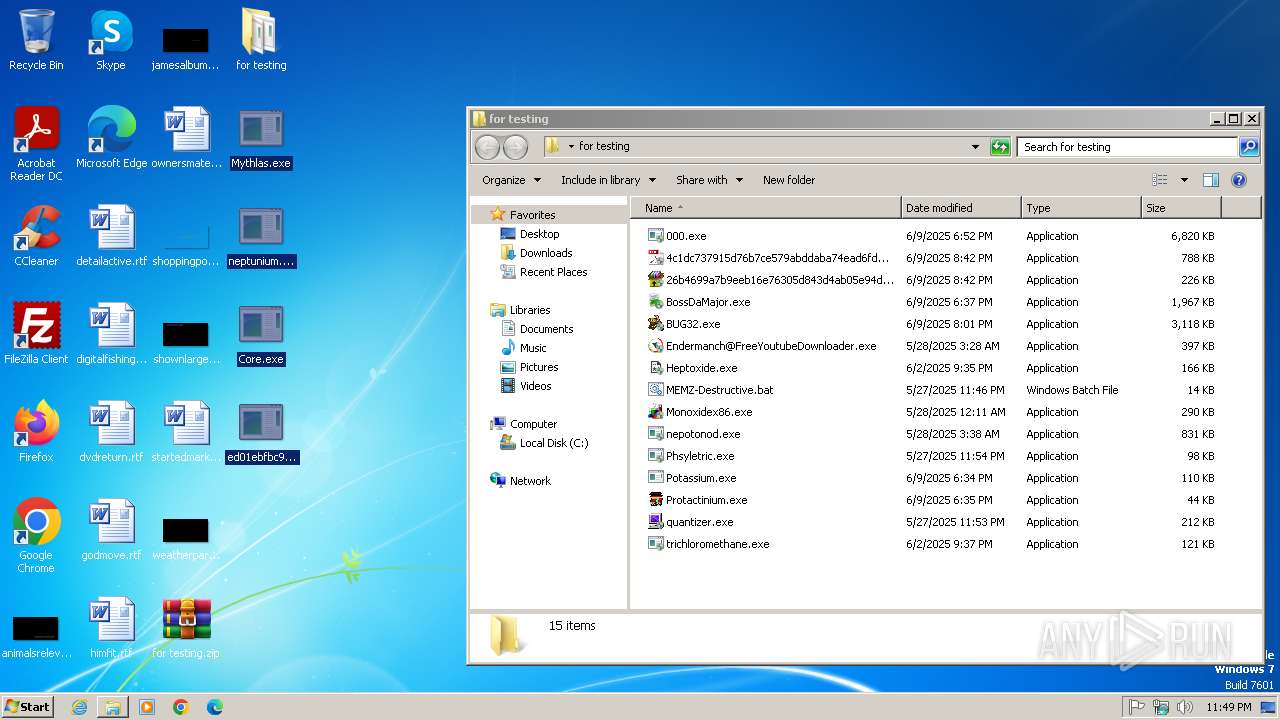Click the Explorer Back navigation button
Image resolution: width=1280 pixels, height=720 pixels.
click(x=487, y=147)
